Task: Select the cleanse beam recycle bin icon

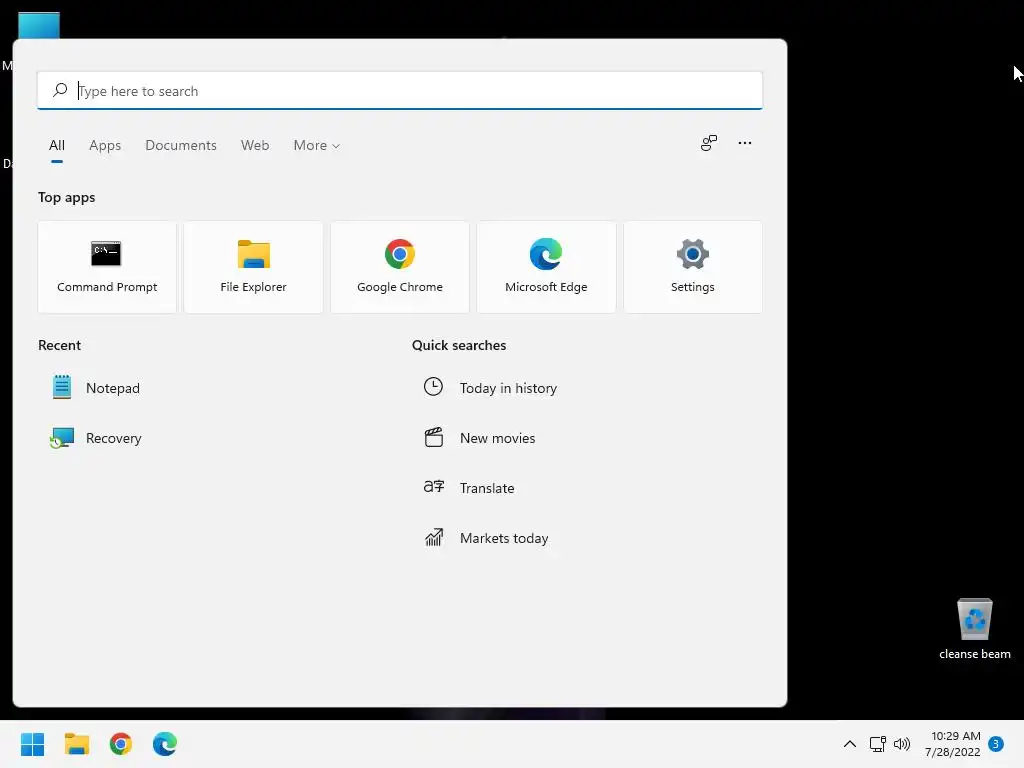Action: click(974, 628)
